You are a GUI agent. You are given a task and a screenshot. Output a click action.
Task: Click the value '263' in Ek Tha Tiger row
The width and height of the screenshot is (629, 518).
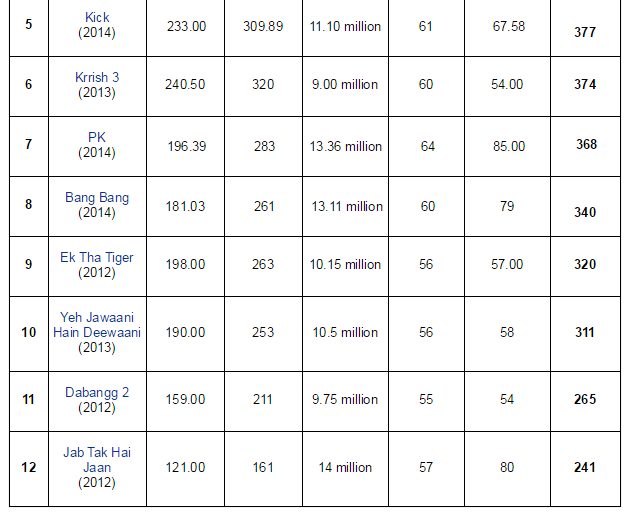[263, 265]
